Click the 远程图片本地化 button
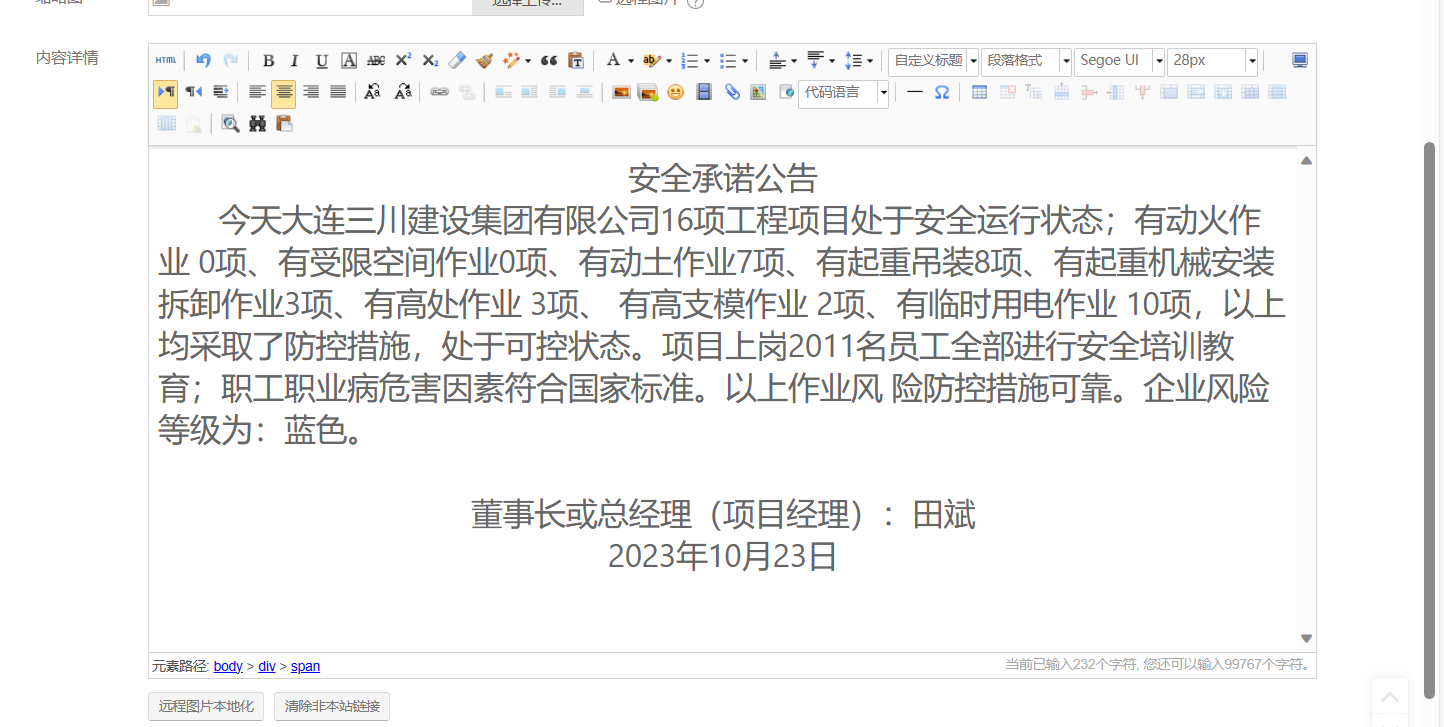1444x727 pixels. click(206, 707)
